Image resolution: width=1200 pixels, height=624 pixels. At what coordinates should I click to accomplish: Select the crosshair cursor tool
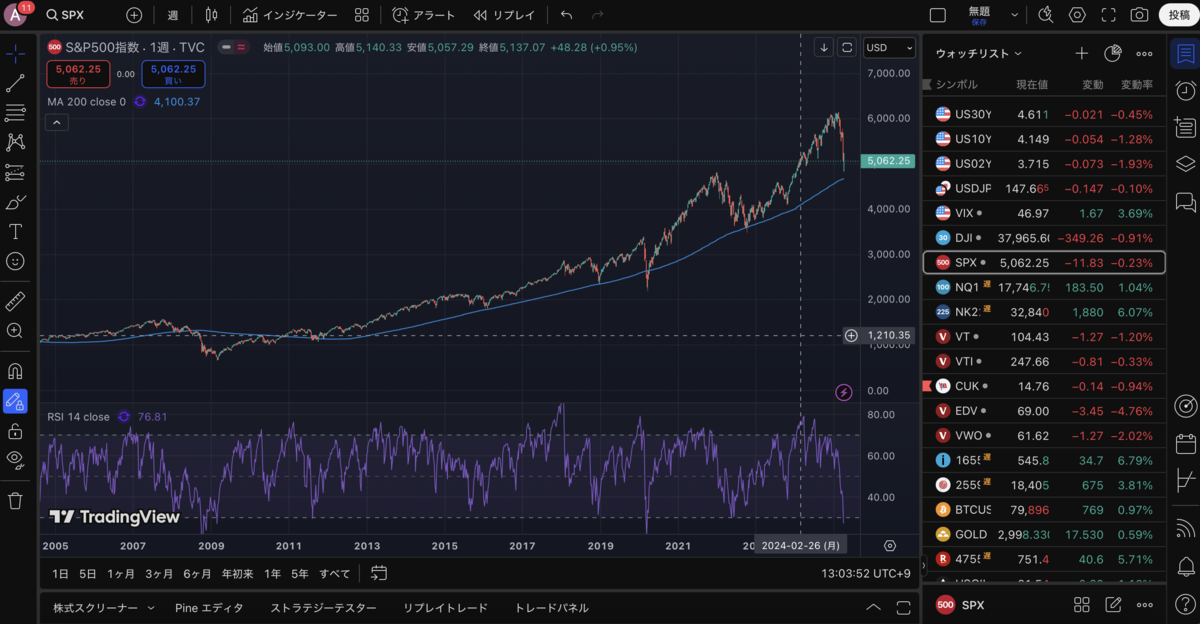point(15,53)
